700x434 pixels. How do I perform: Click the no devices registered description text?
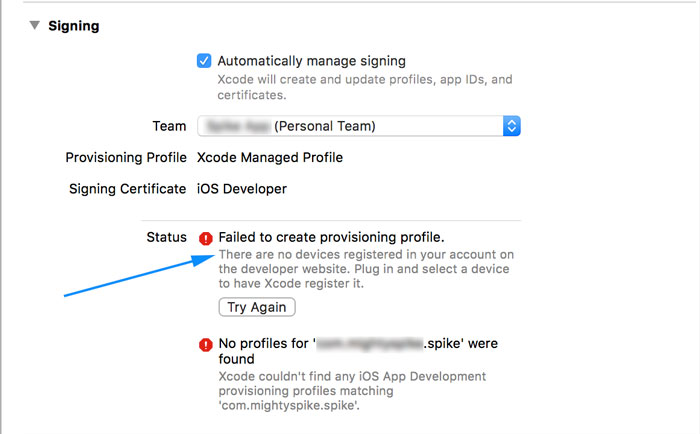click(366, 269)
